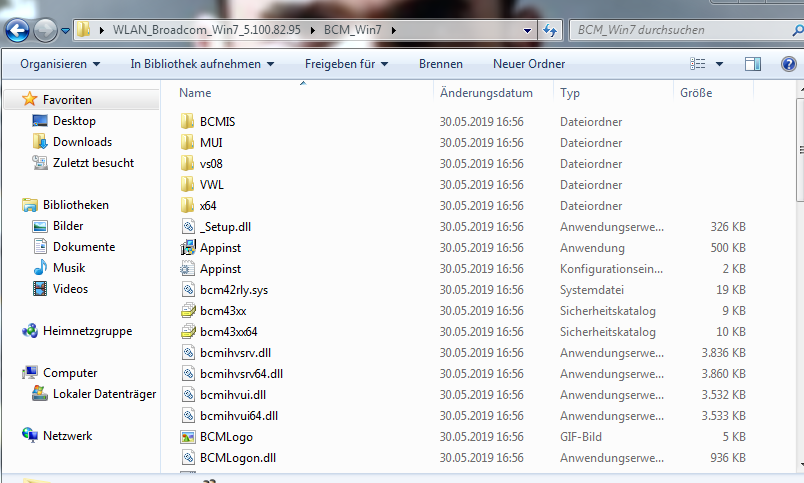The height and width of the screenshot is (483, 804).
Task: Open recent pages dropdown beside navigation arrows
Action: coord(65,31)
